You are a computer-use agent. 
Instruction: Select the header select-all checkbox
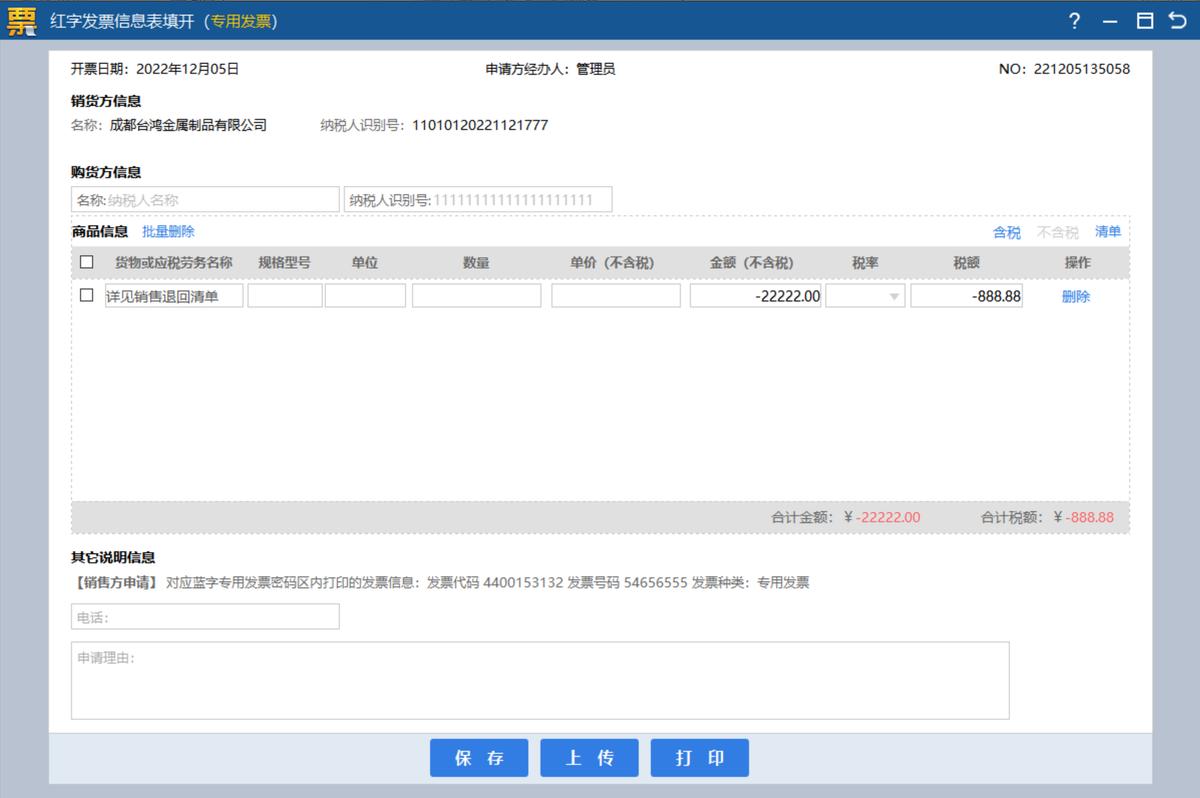coord(85,261)
